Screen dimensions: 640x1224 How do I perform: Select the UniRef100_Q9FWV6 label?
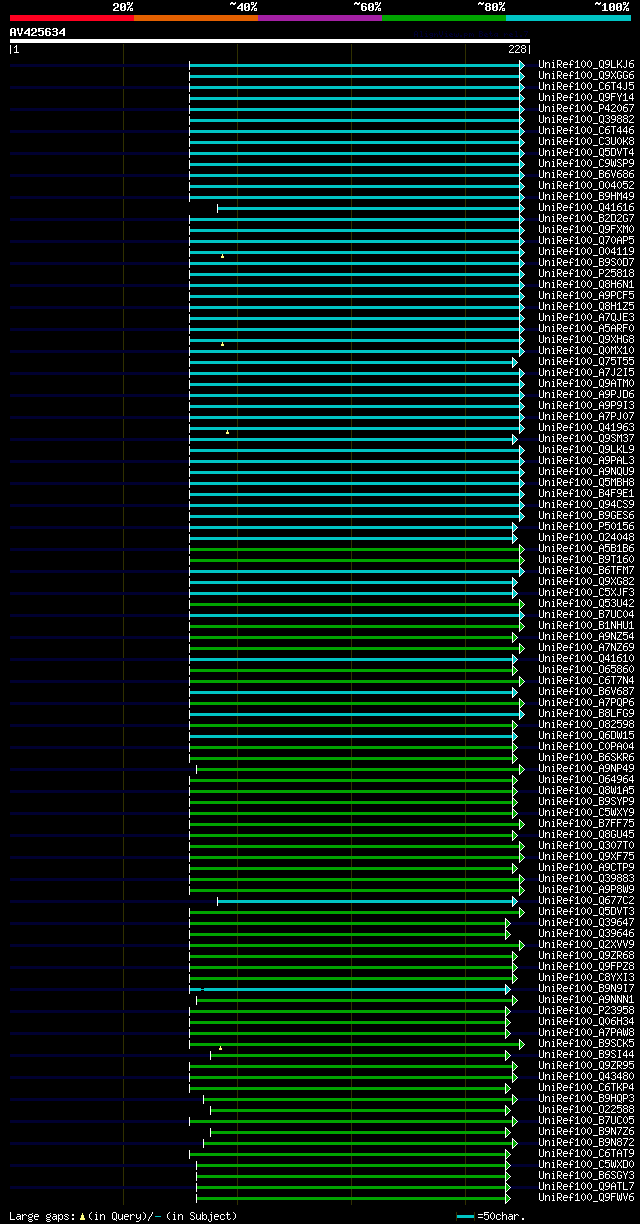(x=586, y=1197)
